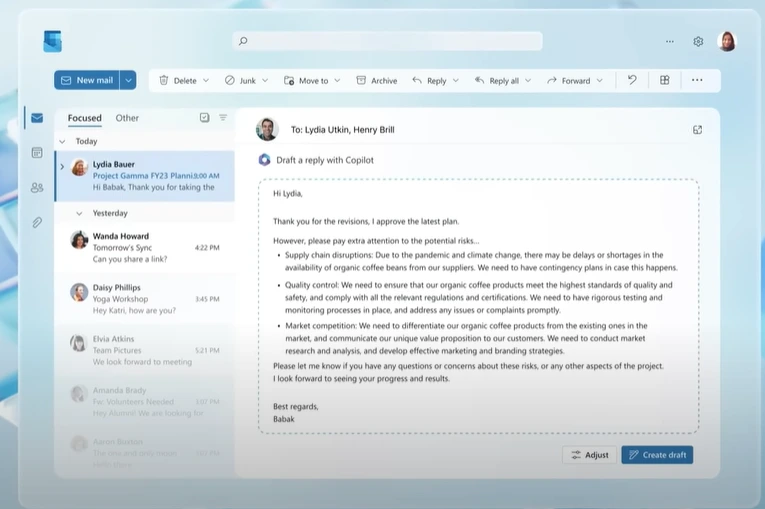Expand the Delete options chevron
The height and width of the screenshot is (509, 765).
tap(206, 81)
